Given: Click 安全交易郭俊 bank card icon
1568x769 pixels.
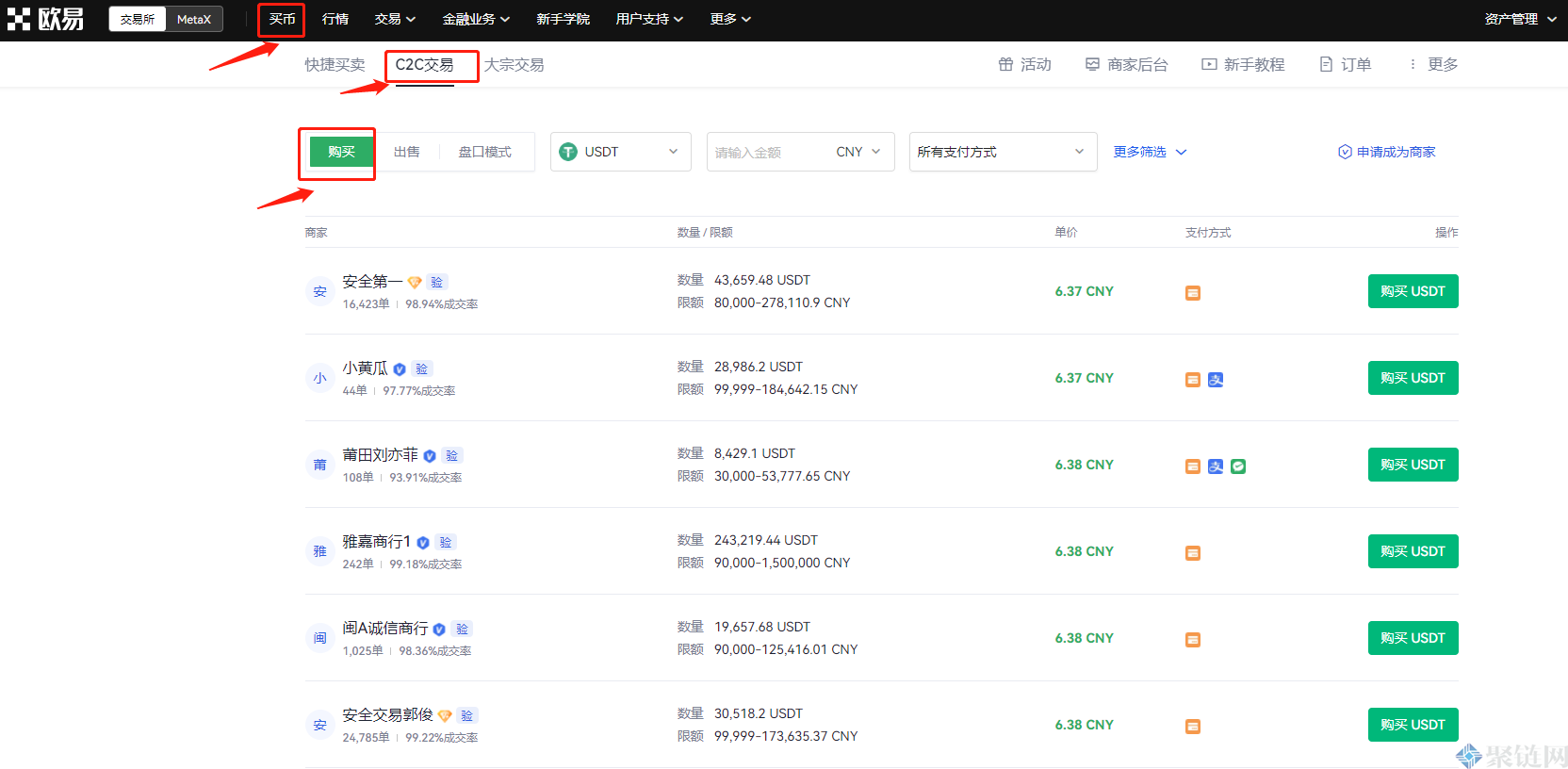Looking at the screenshot, I should [1193, 727].
